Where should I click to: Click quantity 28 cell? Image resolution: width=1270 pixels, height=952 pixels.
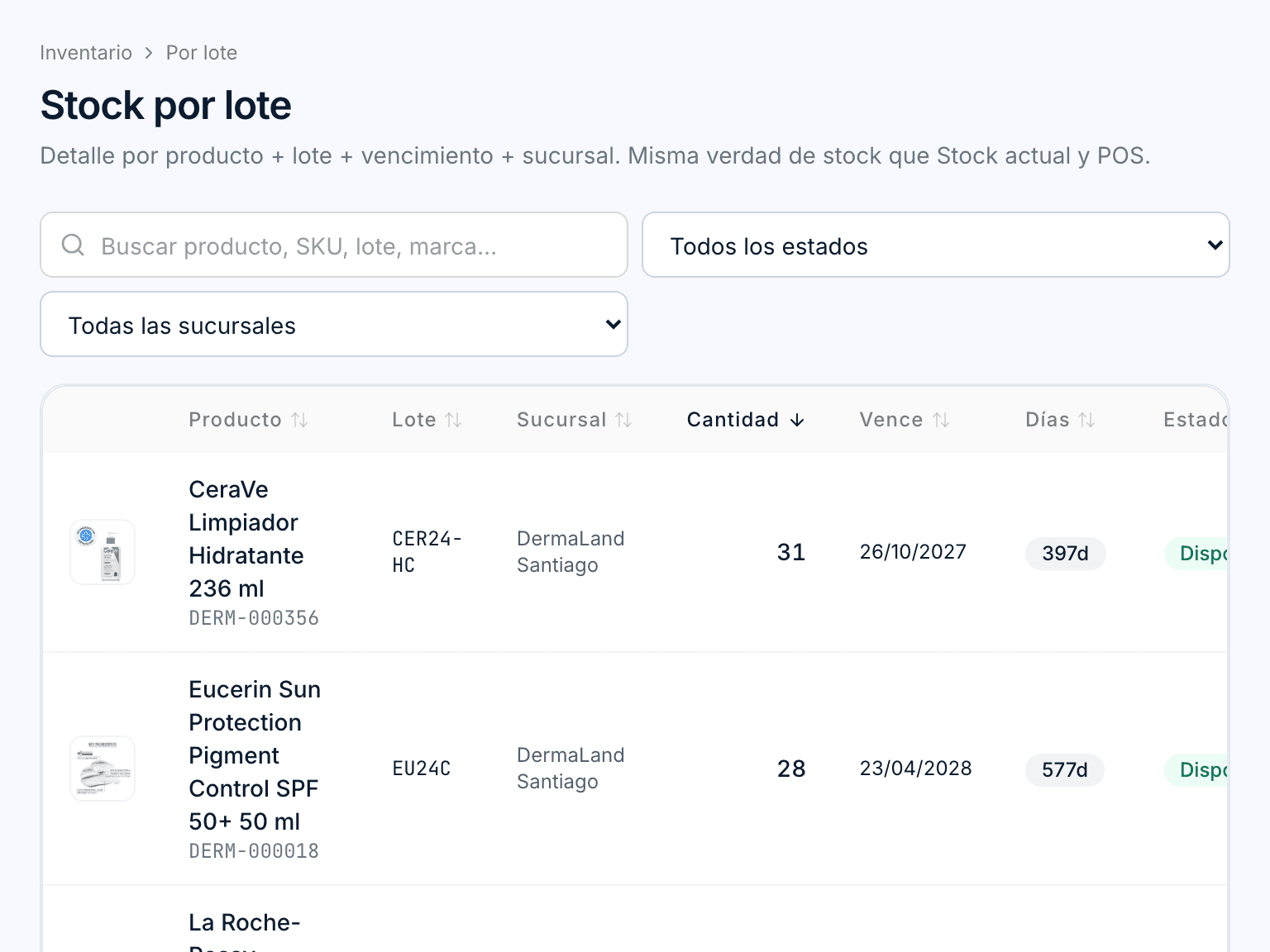point(791,769)
